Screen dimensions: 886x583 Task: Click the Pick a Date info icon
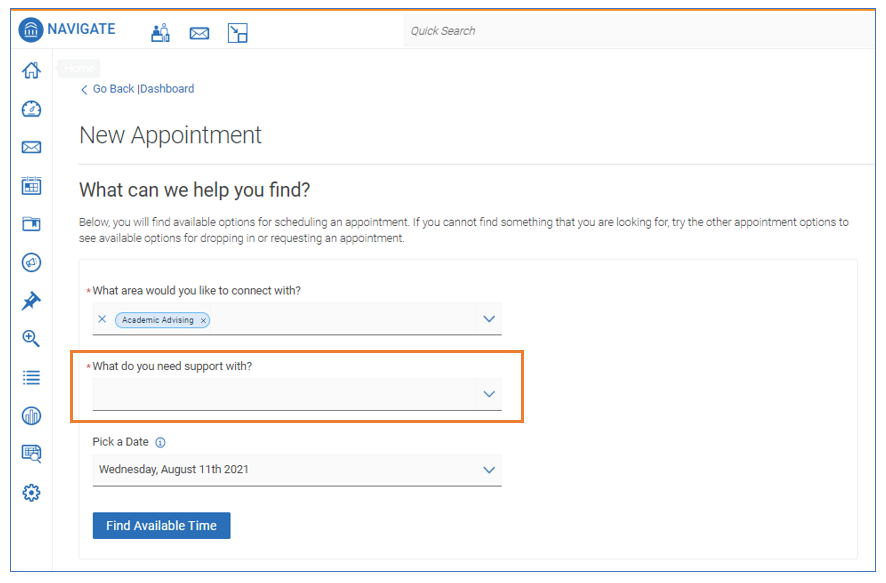pyautogui.click(x=160, y=443)
